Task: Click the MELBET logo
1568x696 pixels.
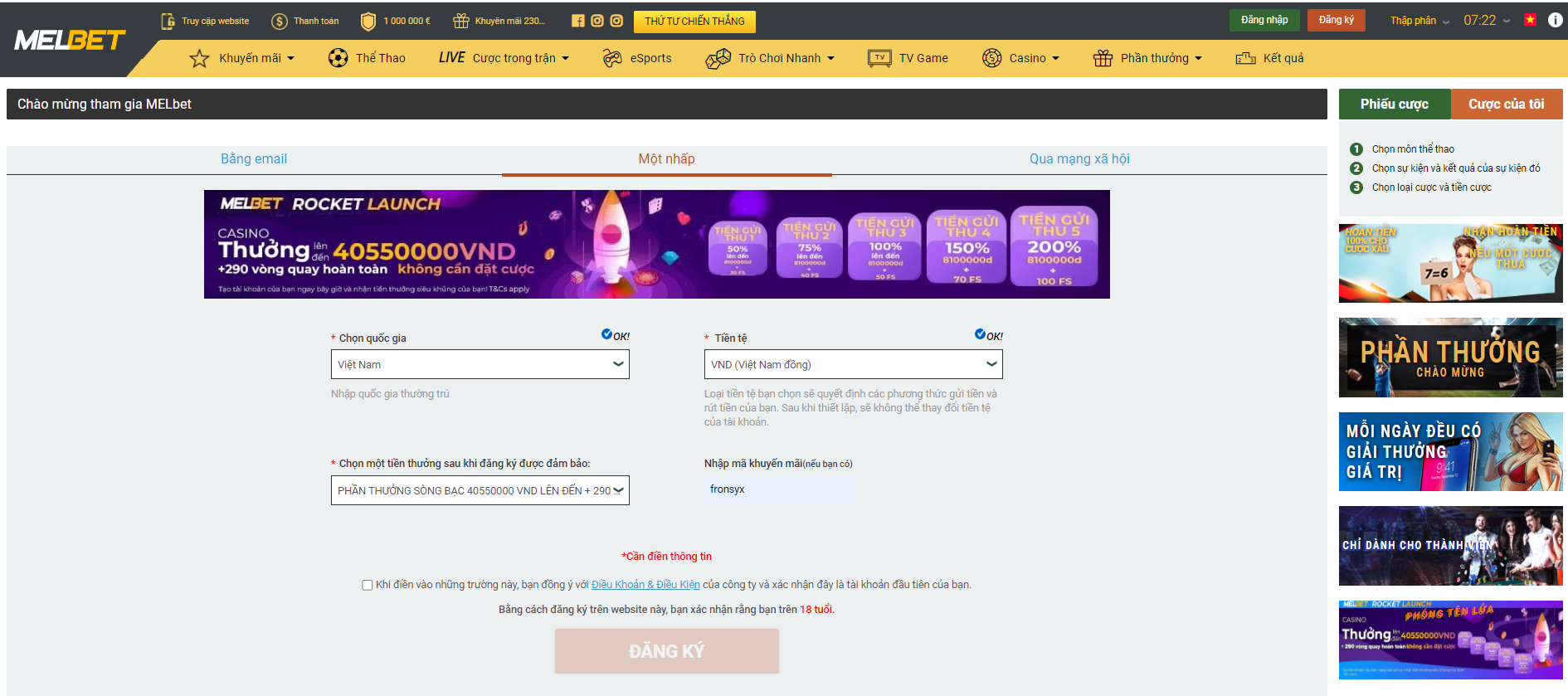Action: click(70, 40)
